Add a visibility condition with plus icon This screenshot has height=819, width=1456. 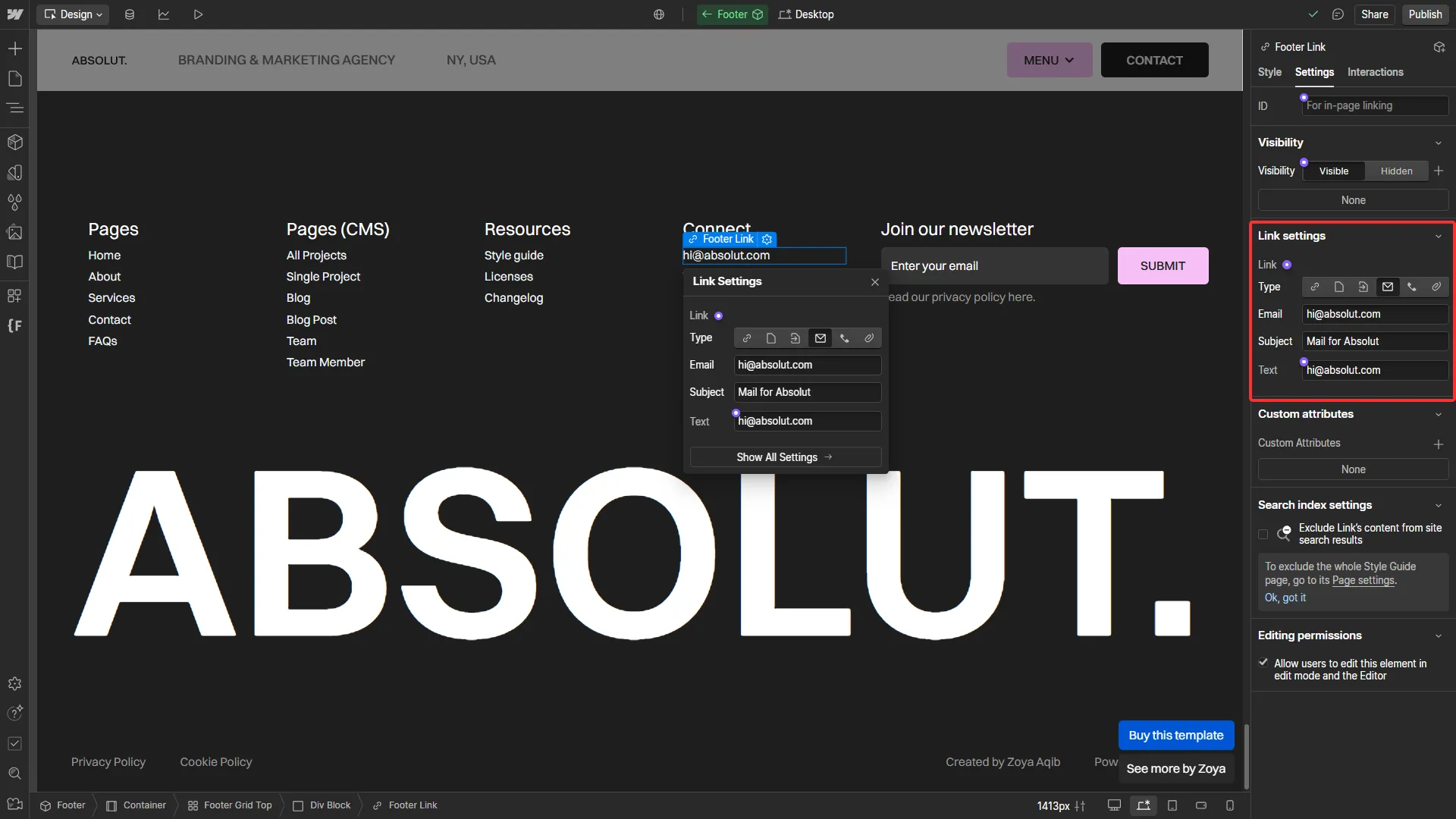pos(1439,171)
